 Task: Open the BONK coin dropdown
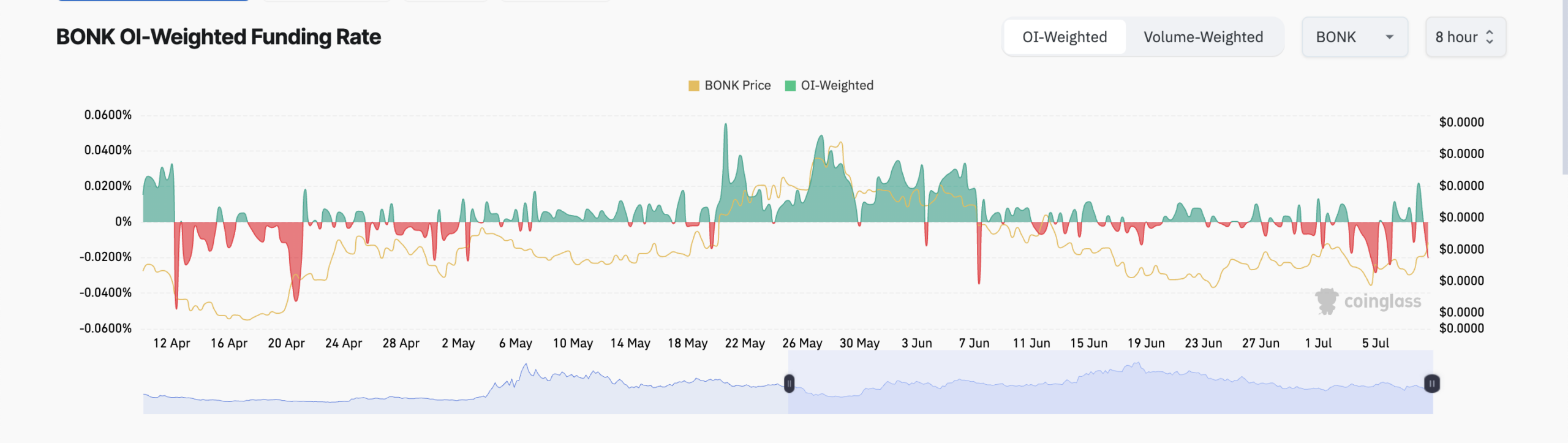[x=1355, y=37]
